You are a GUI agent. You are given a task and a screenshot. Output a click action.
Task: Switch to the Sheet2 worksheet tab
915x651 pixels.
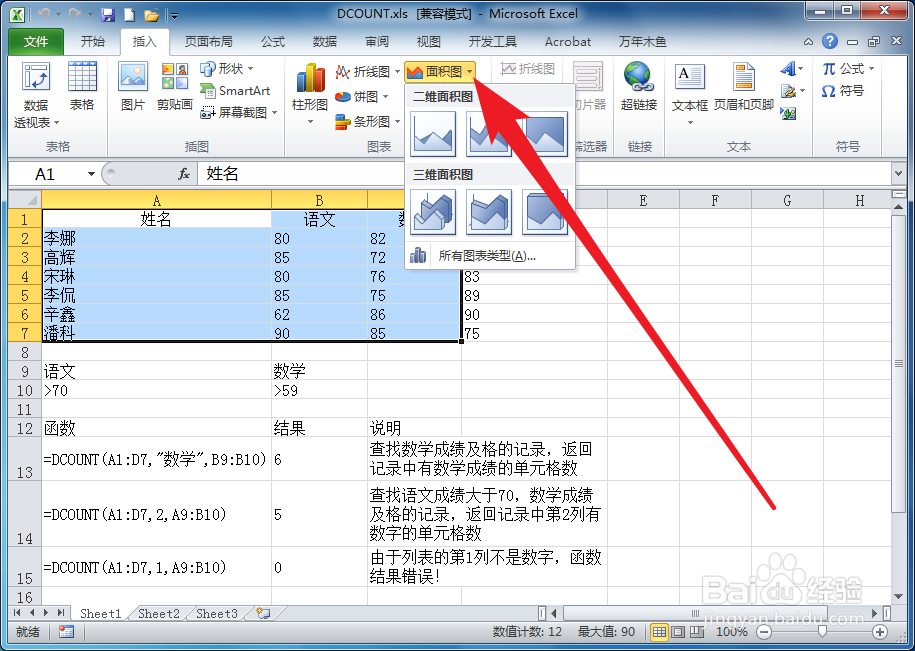(x=157, y=614)
